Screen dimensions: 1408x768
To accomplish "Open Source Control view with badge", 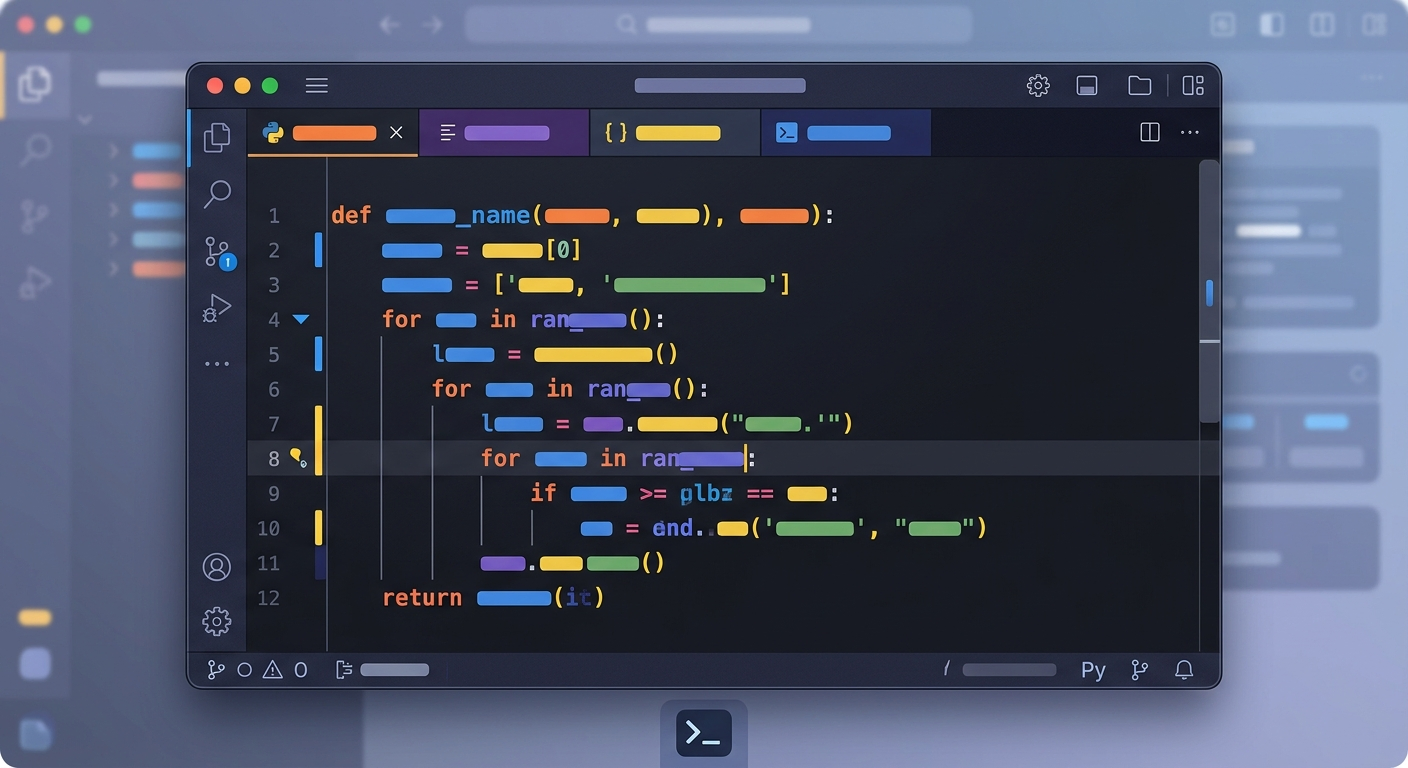I will click(x=219, y=252).
